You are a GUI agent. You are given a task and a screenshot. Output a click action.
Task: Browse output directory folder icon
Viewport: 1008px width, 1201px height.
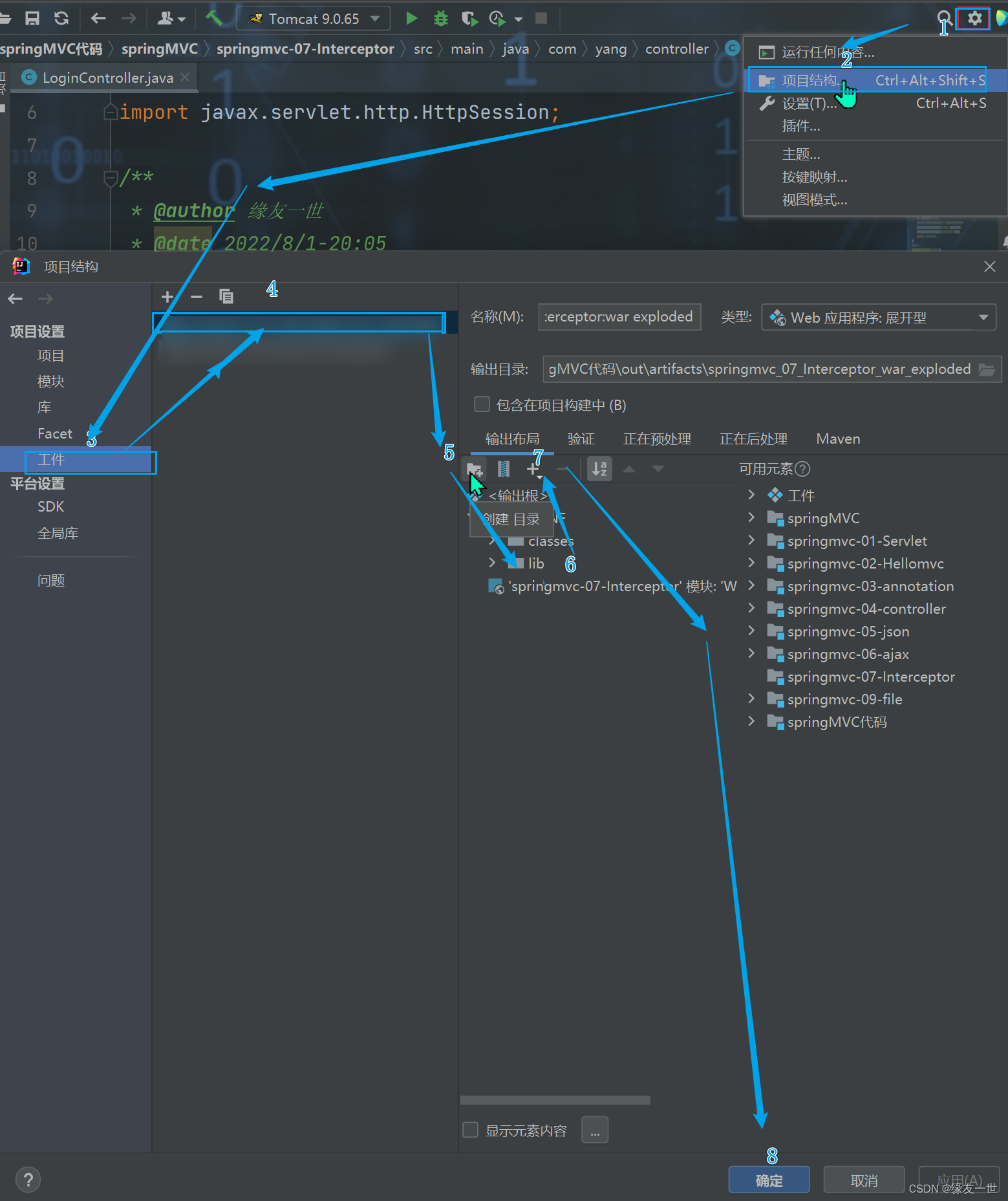[x=987, y=369]
